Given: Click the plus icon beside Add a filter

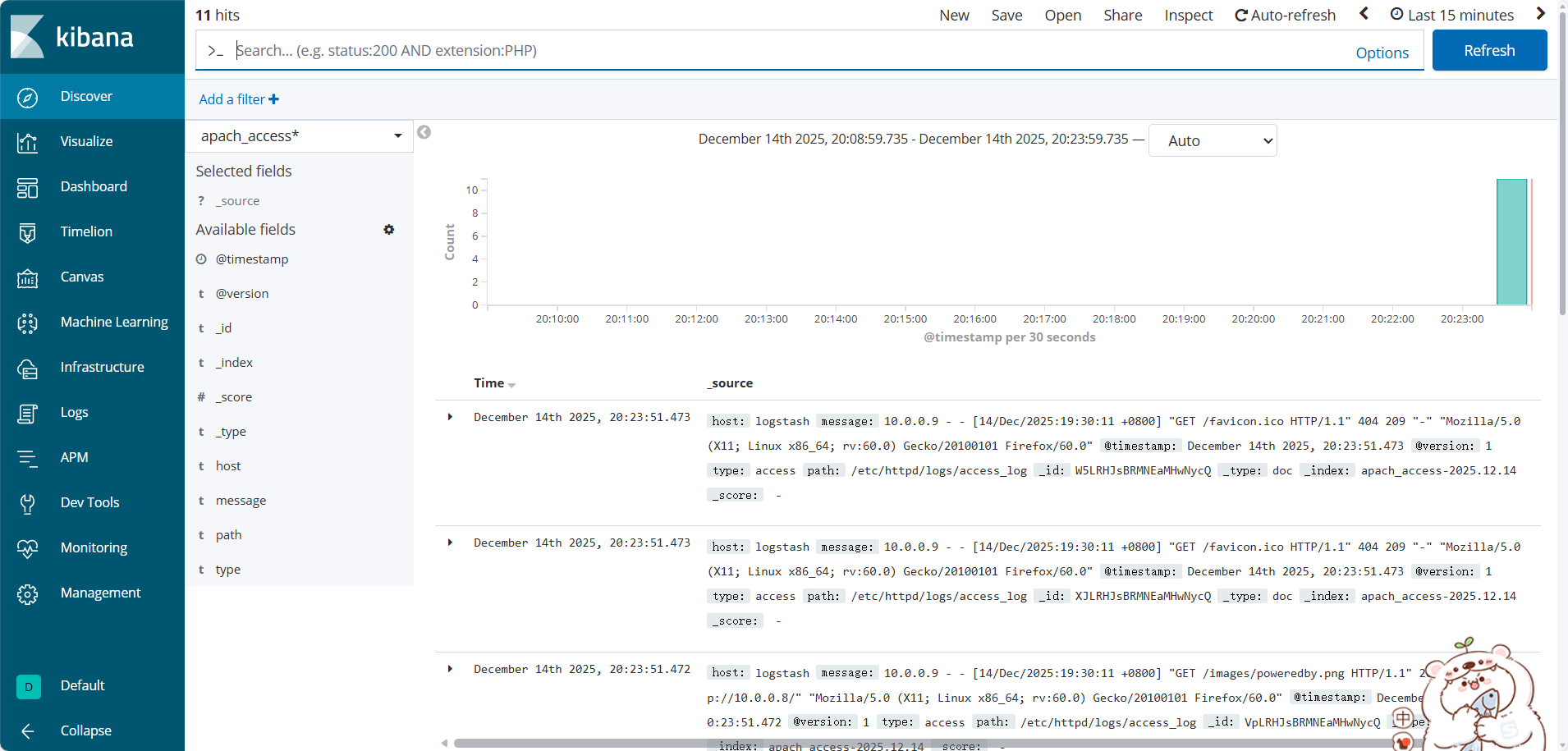Looking at the screenshot, I should click(273, 99).
